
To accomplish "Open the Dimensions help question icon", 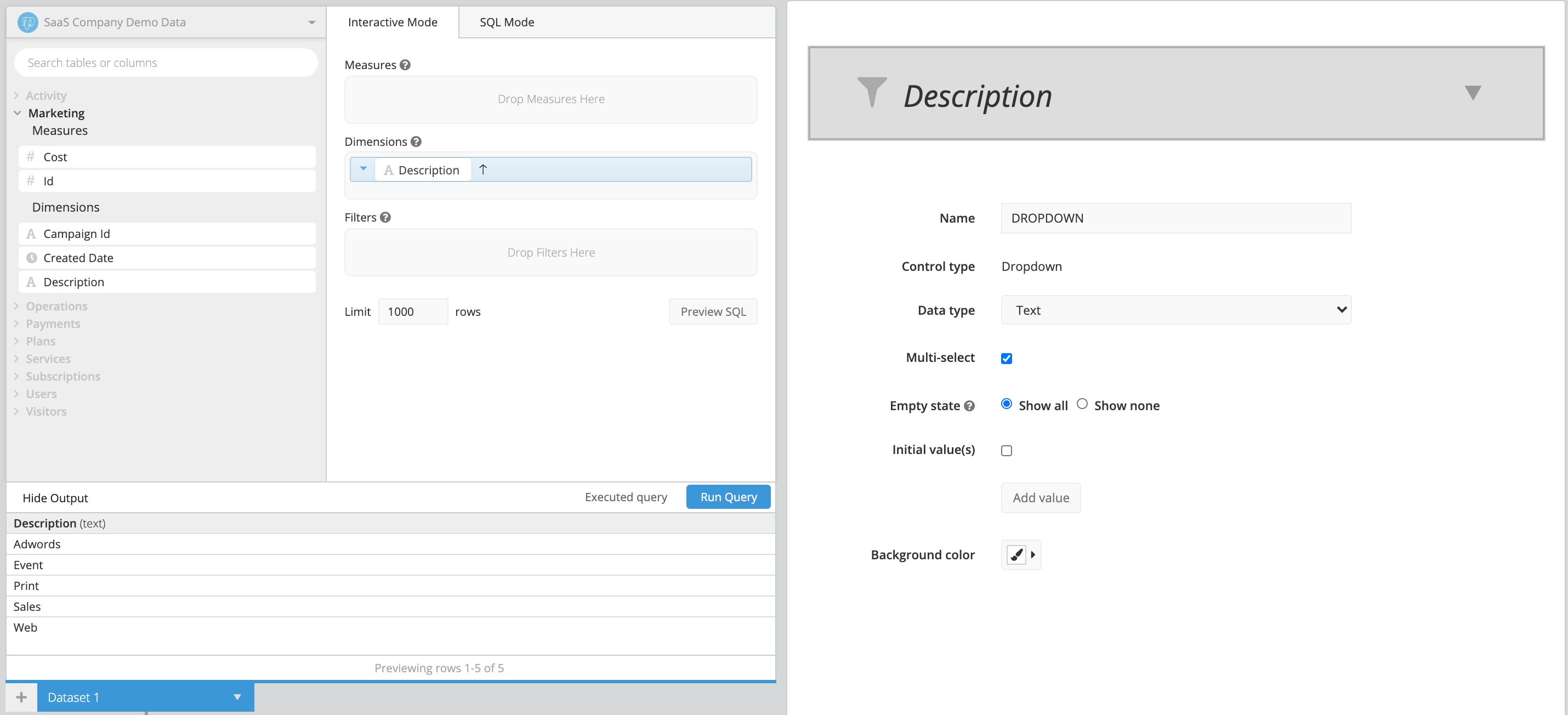I will click(x=416, y=142).
